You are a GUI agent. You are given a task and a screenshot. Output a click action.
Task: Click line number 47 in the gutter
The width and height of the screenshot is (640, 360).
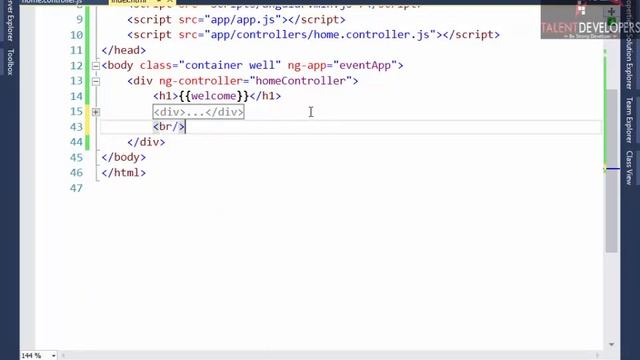point(76,188)
